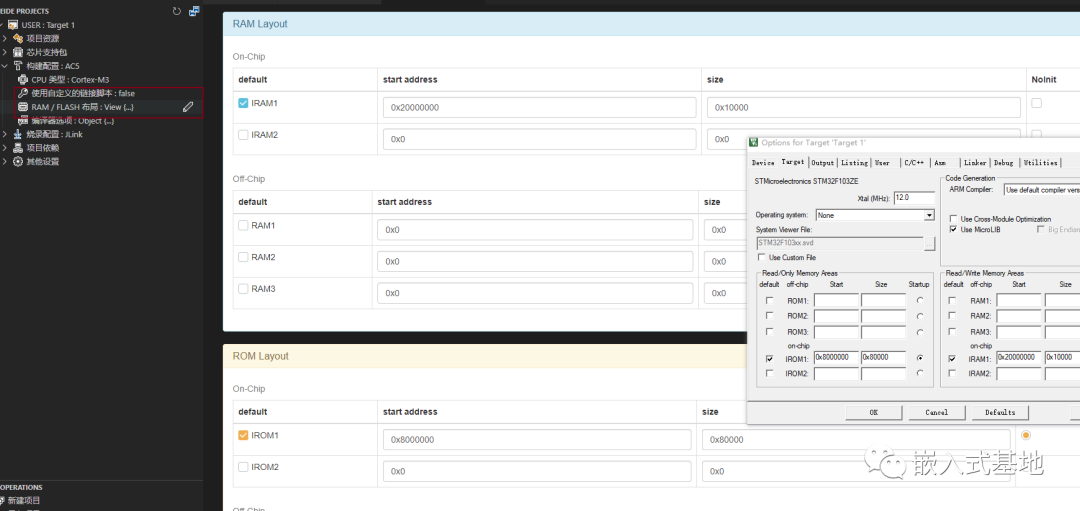Screen dimensions: 1080x511
Task: Open the Debug tab in options dialog
Action: [1003, 162]
